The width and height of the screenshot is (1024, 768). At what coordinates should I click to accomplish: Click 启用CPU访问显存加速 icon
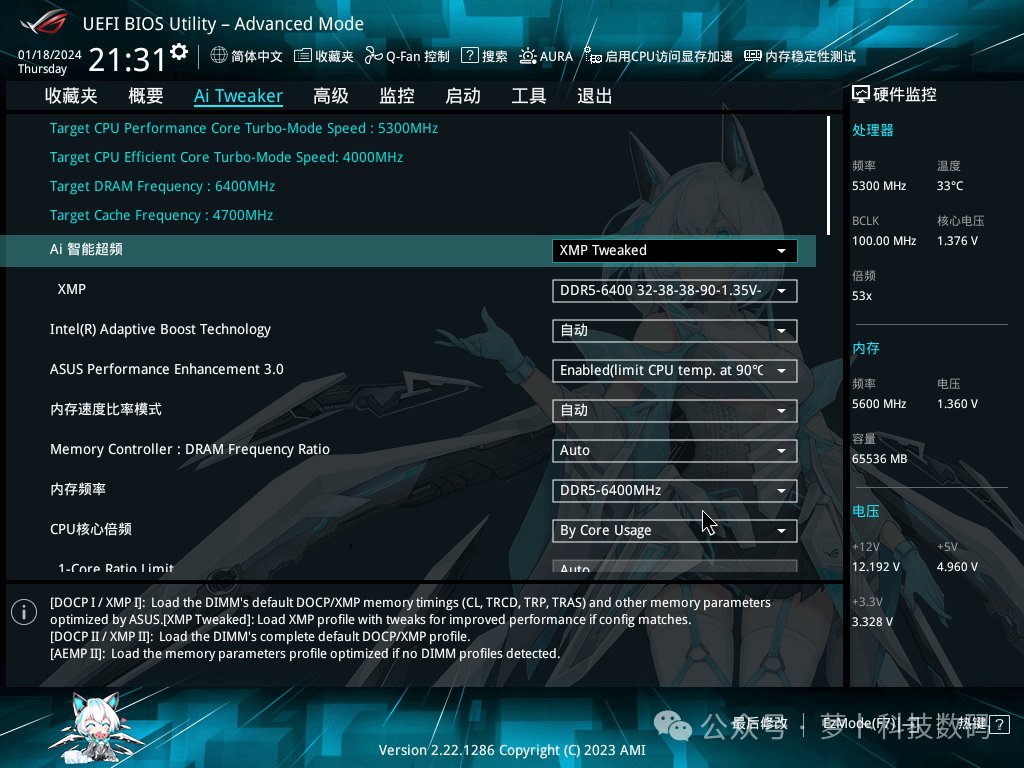point(592,56)
